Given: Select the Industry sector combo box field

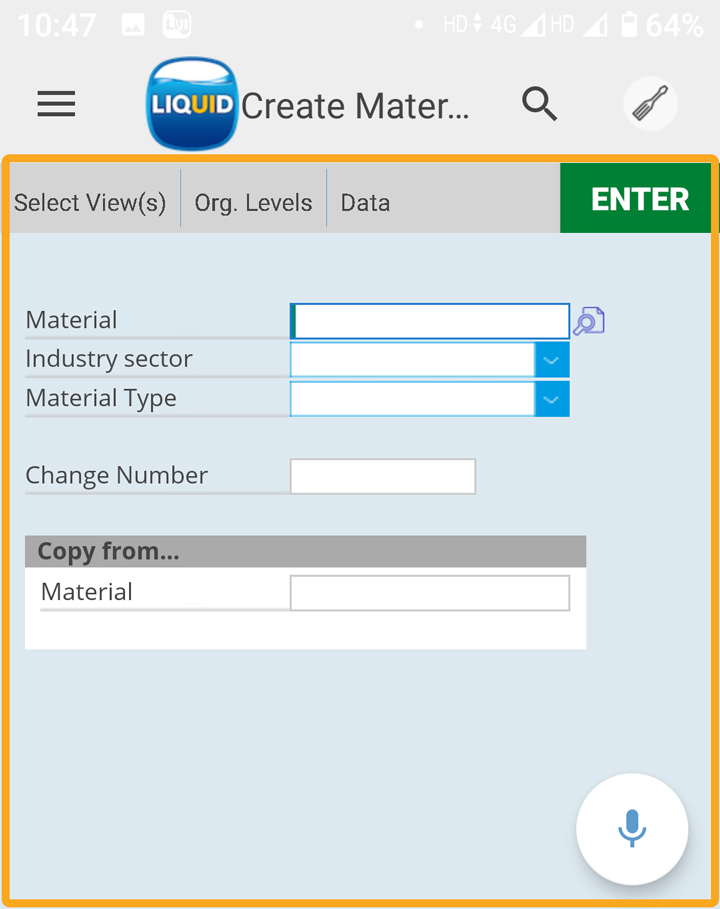Looking at the screenshot, I should tap(412, 360).
